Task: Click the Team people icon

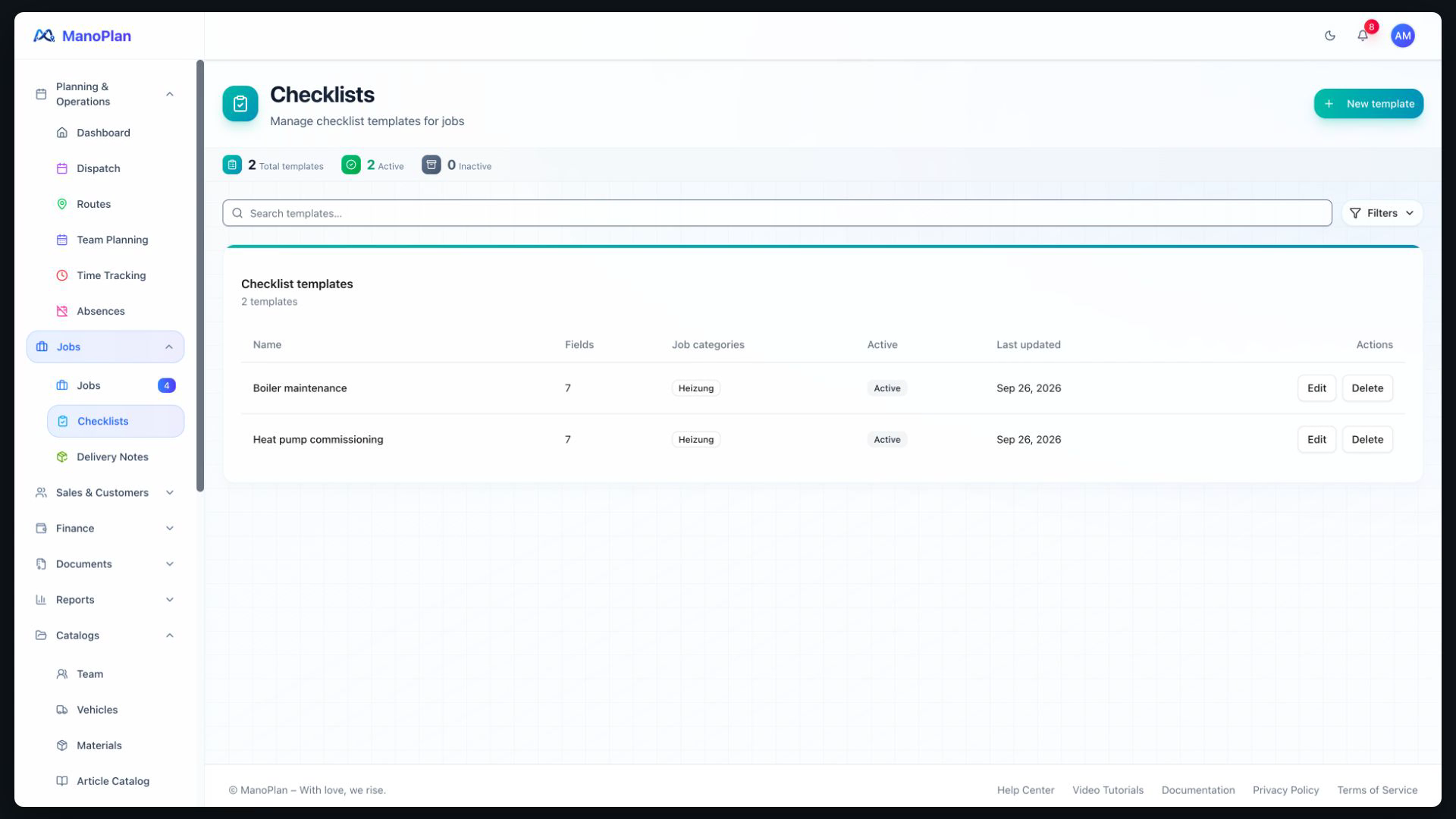Action: [62, 674]
